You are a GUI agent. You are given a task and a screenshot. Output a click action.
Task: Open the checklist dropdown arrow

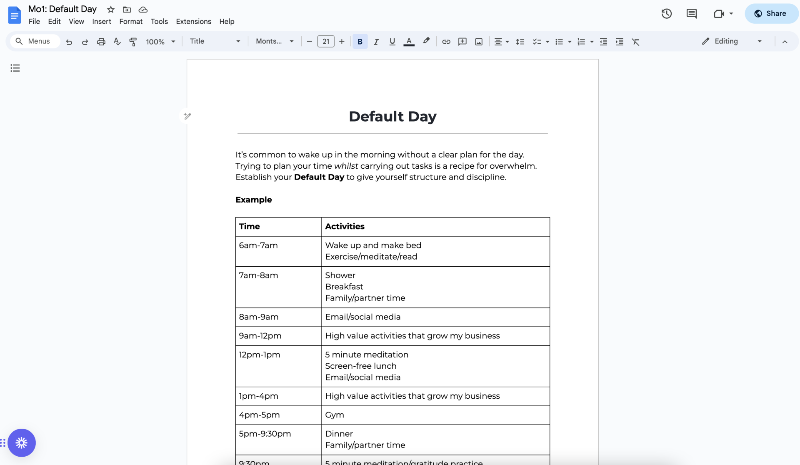pos(547,42)
